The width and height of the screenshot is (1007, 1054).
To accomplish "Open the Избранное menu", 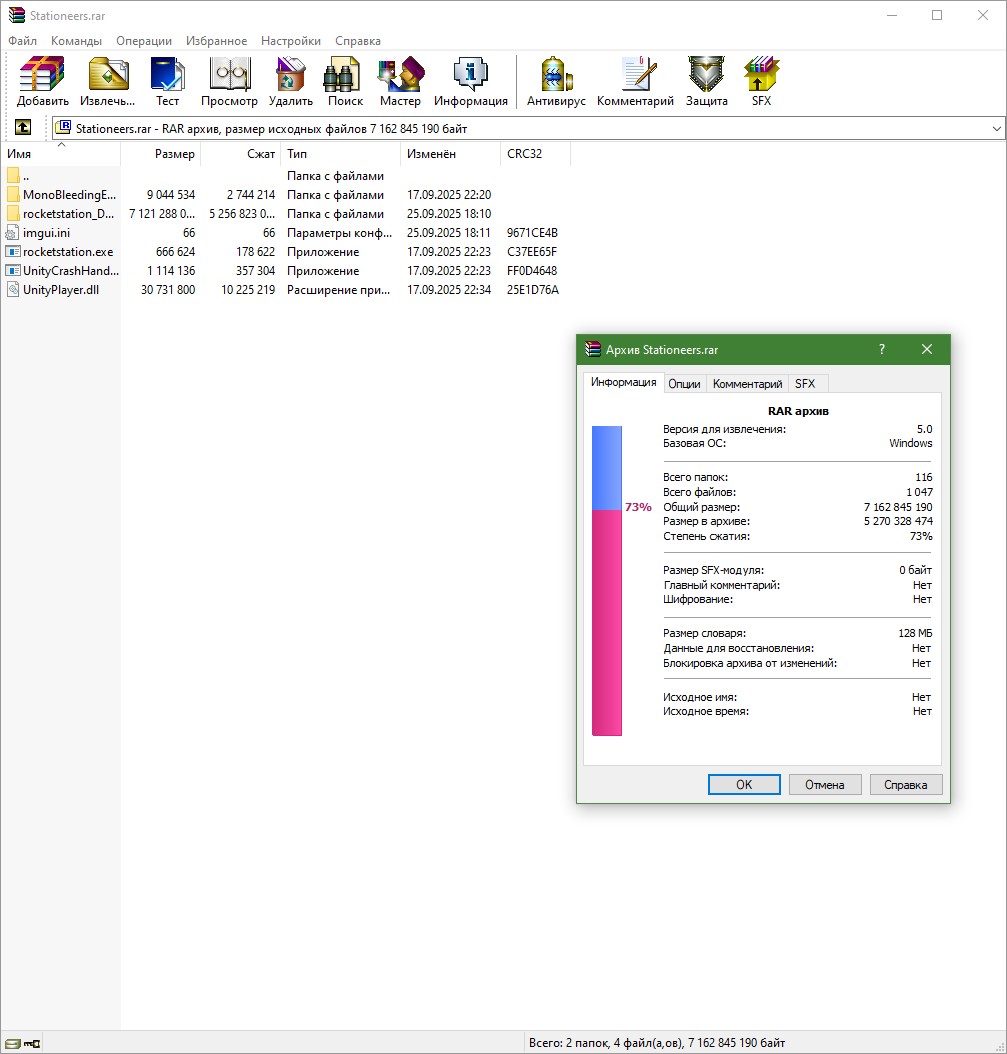I will 216,41.
